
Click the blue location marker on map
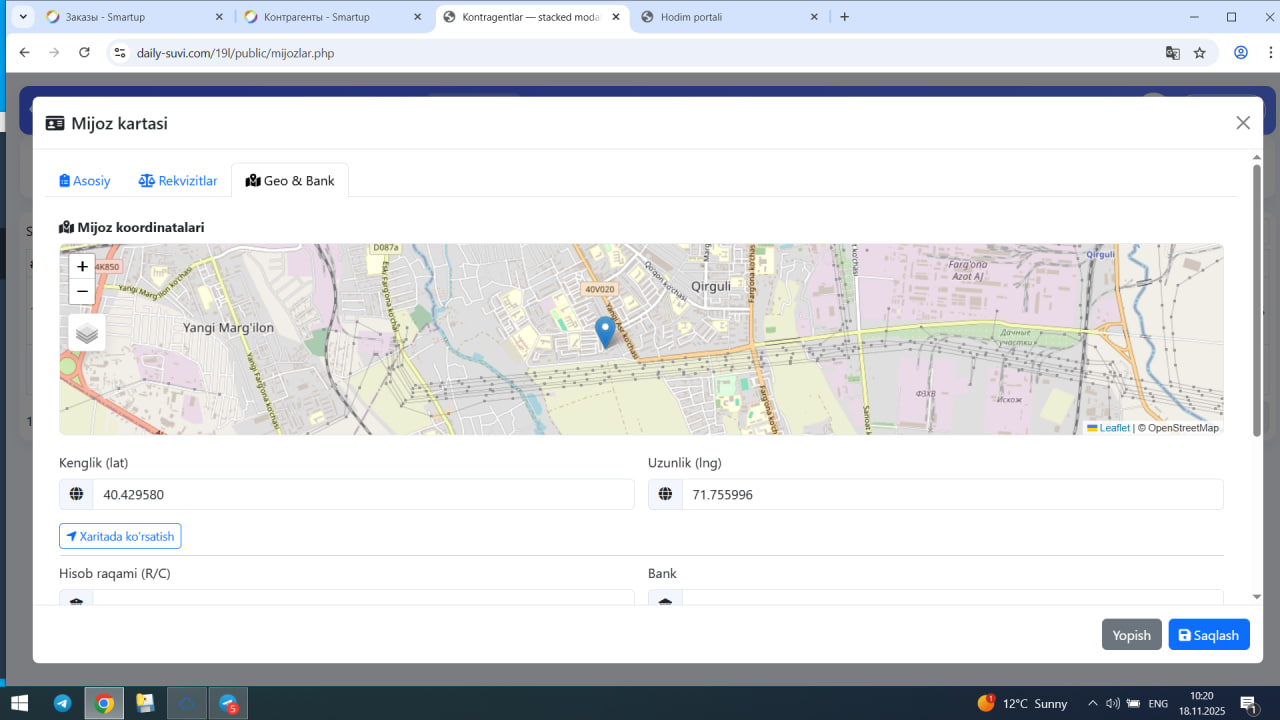(x=605, y=331)
